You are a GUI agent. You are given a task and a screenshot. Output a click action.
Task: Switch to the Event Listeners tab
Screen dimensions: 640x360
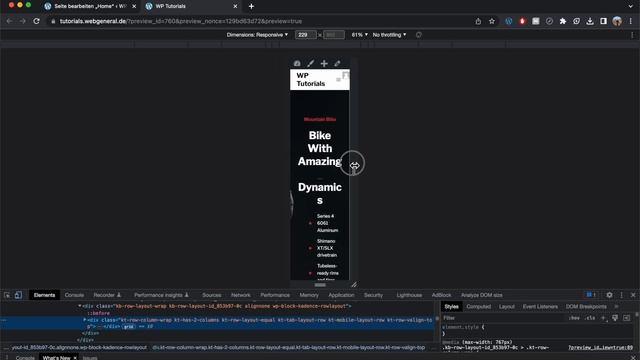pyautogui.click(x=540, y=307)
